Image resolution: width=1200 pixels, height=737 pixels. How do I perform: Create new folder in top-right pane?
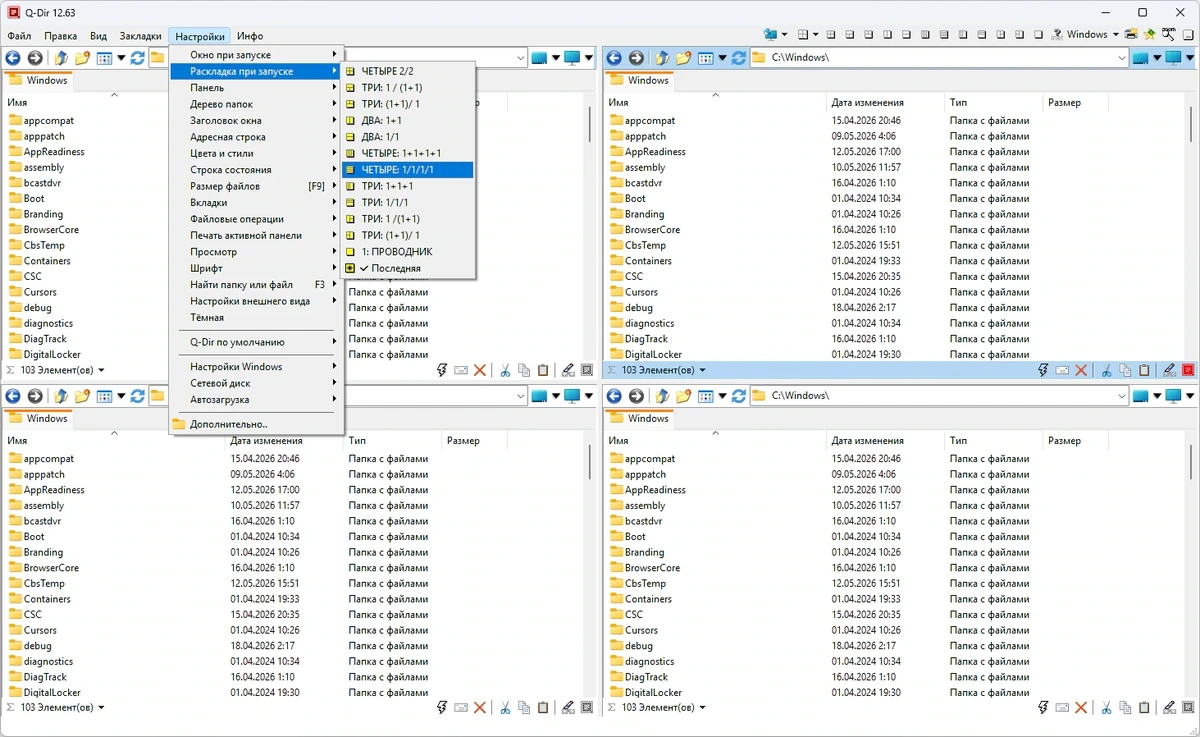click(x=683, y=58)
